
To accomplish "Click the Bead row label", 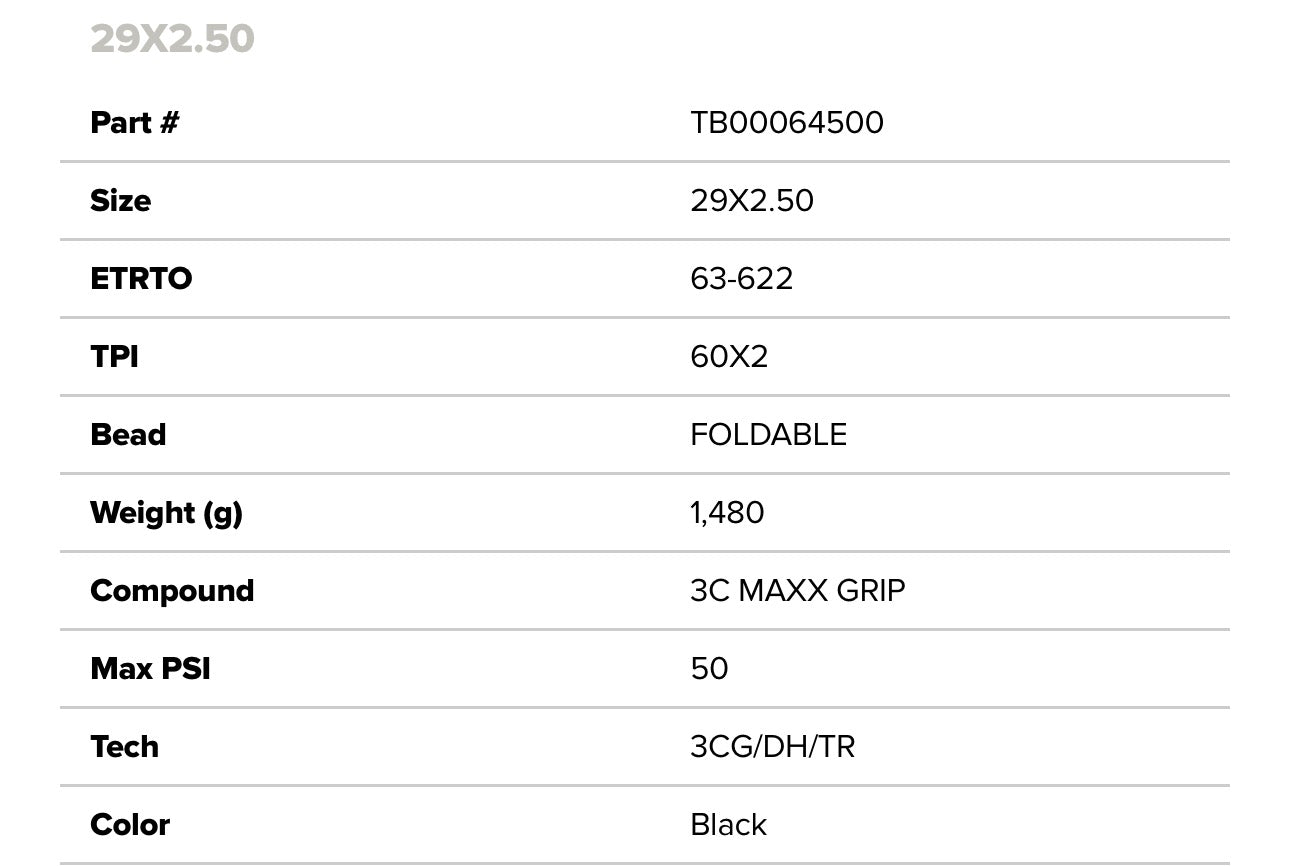I will 128,434.
